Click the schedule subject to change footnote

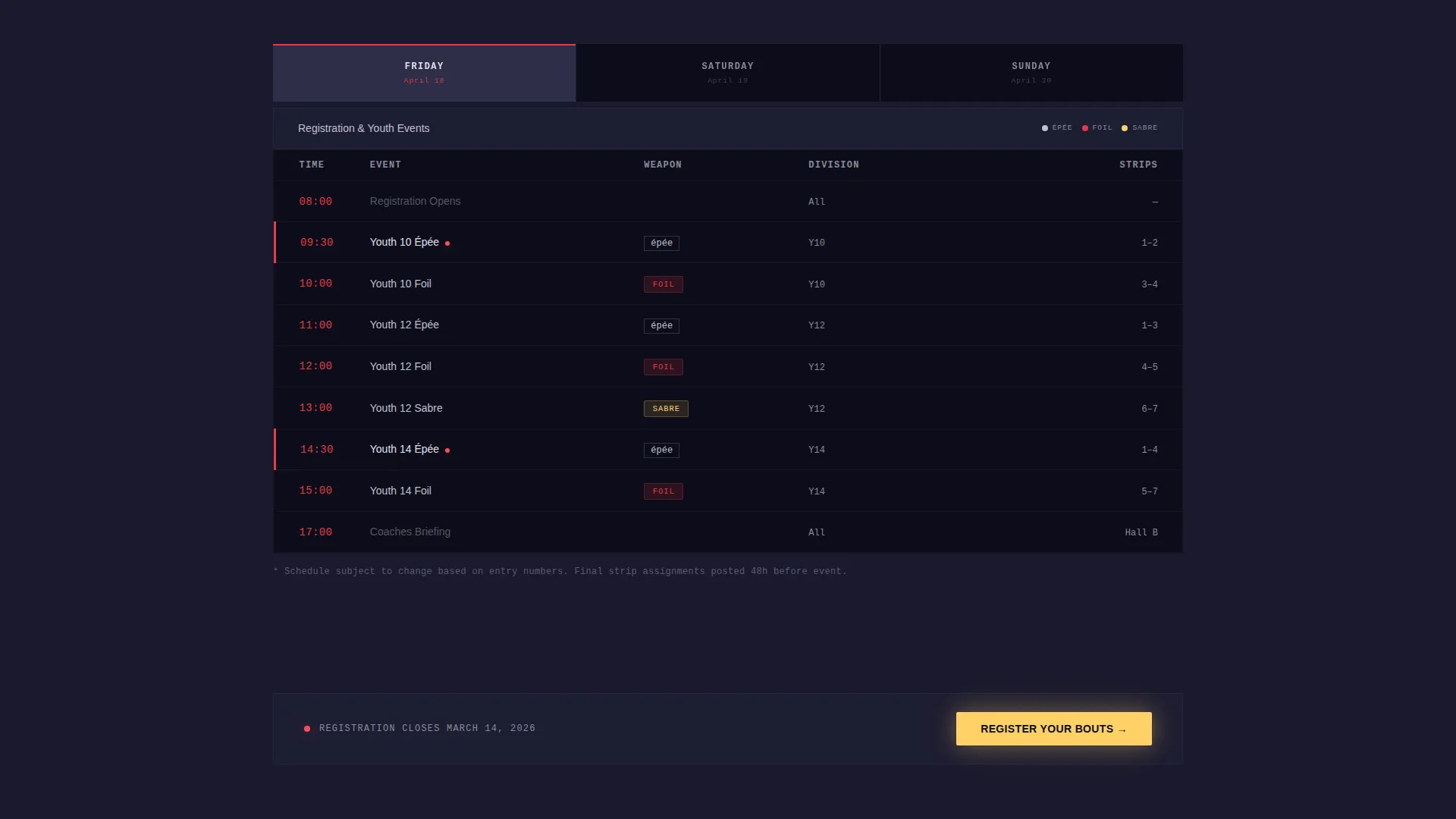pos(560,571)
